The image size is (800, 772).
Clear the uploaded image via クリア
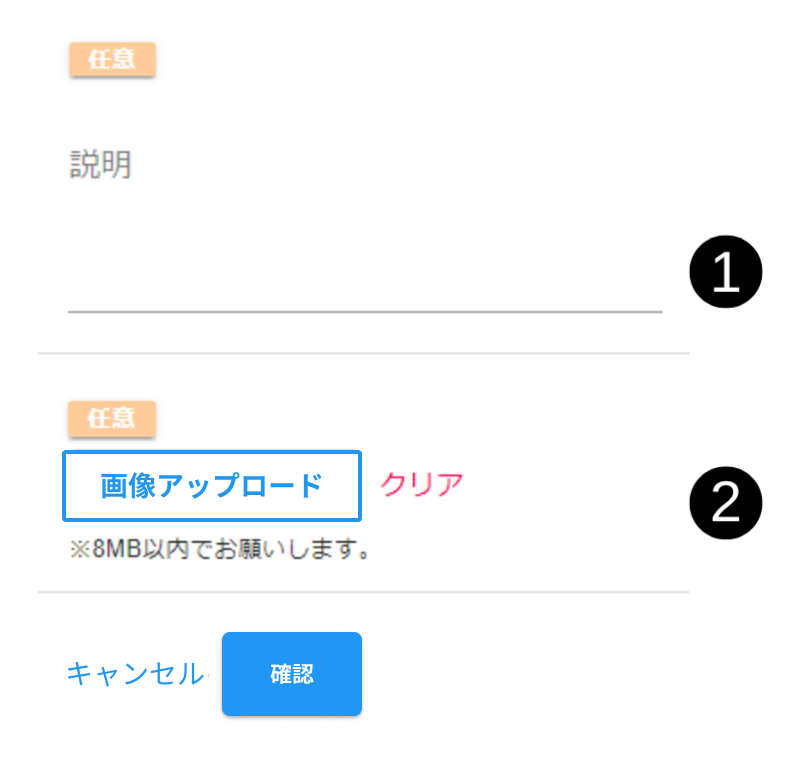coord(421,485)
